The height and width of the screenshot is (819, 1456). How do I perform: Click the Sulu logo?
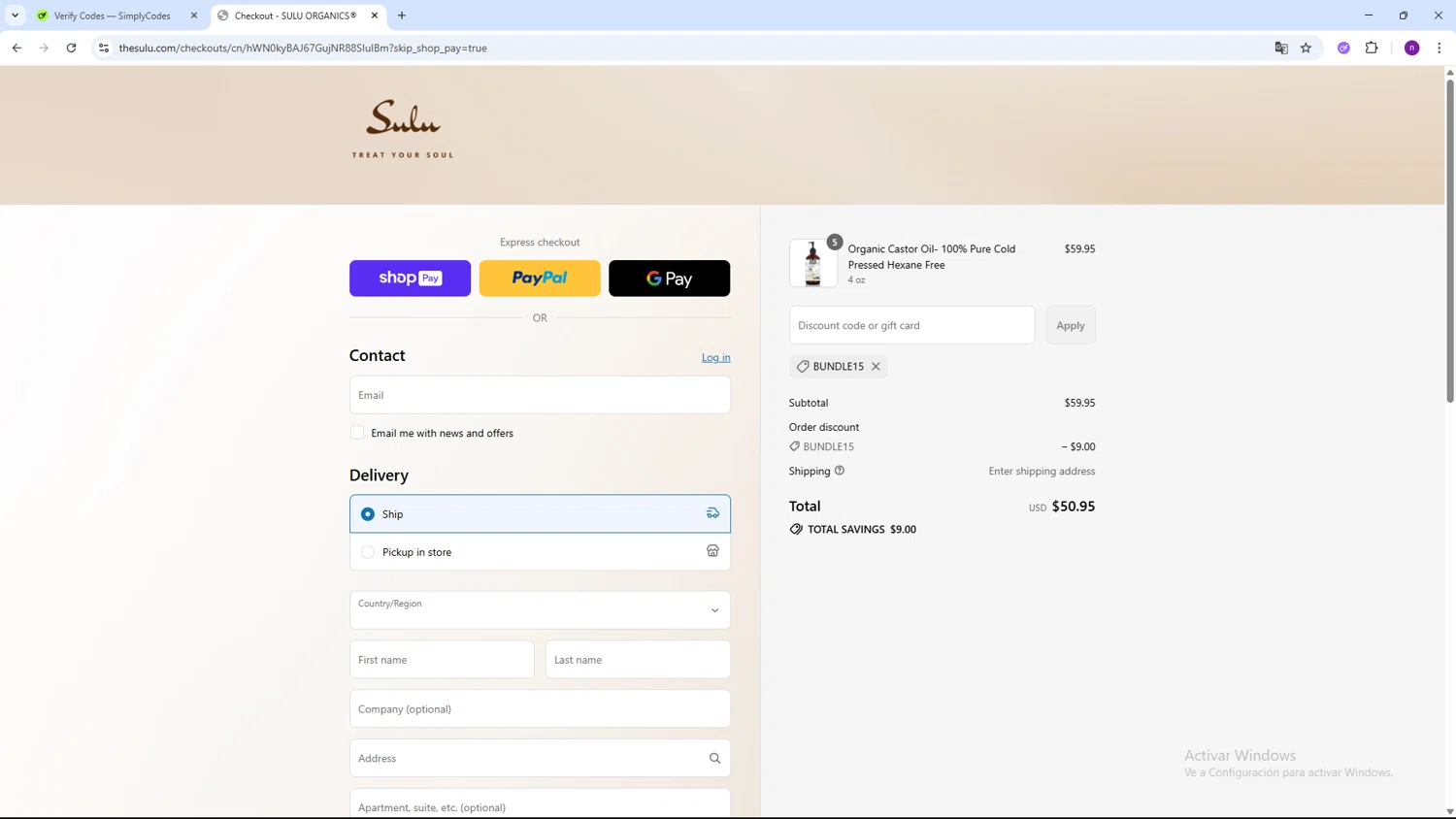coord(403,129)
